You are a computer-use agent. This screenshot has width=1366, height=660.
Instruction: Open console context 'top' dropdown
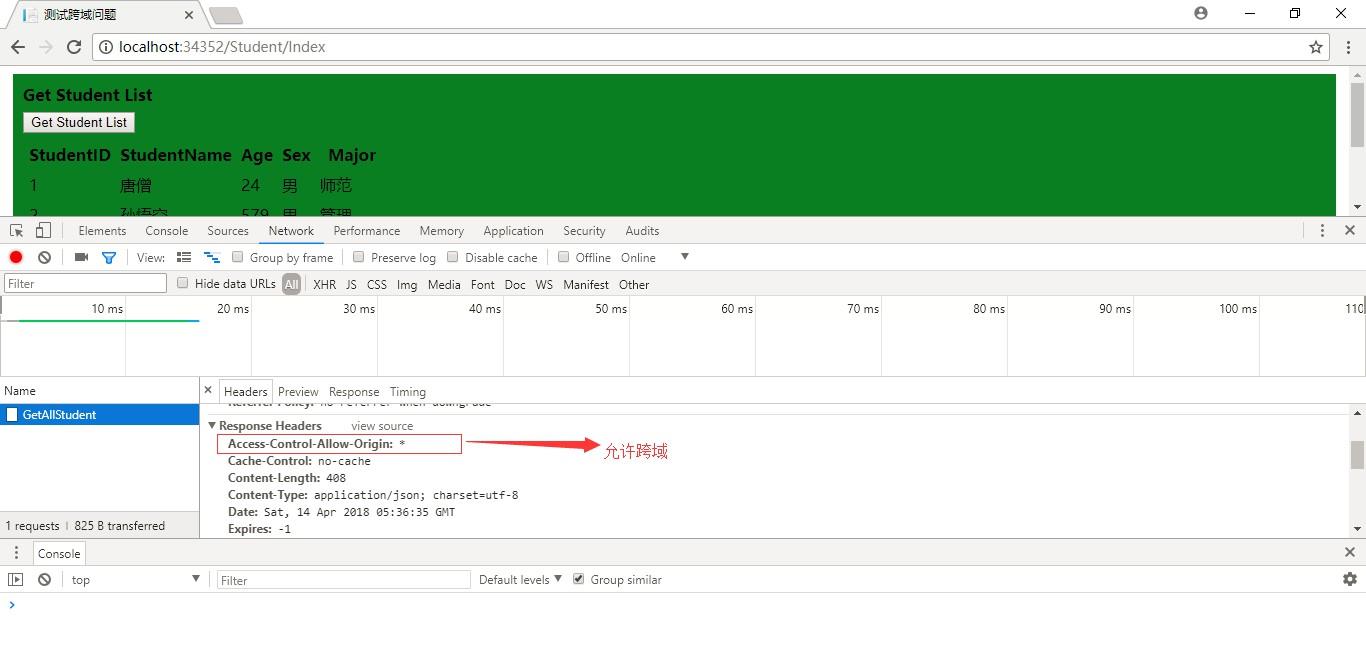click(135, 579)
